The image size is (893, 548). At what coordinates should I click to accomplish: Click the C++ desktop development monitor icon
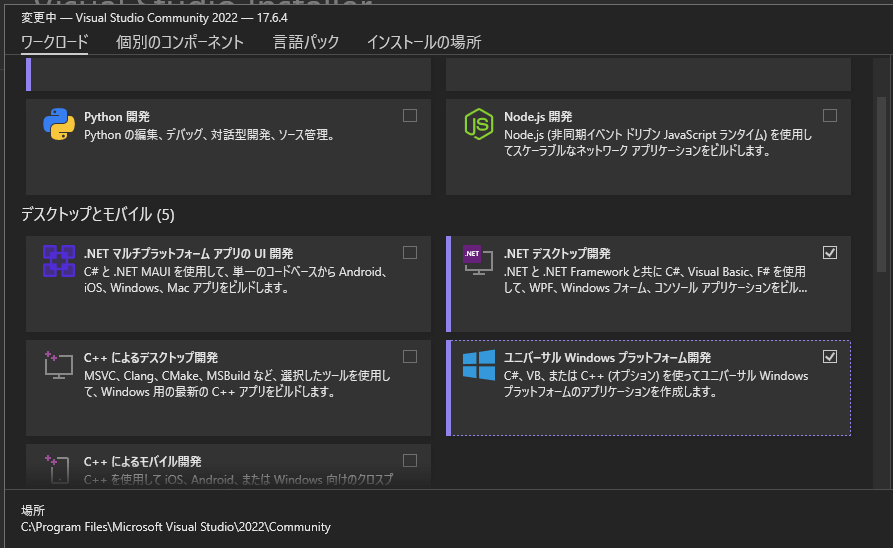pyautogui.click(x=59, y=365)
